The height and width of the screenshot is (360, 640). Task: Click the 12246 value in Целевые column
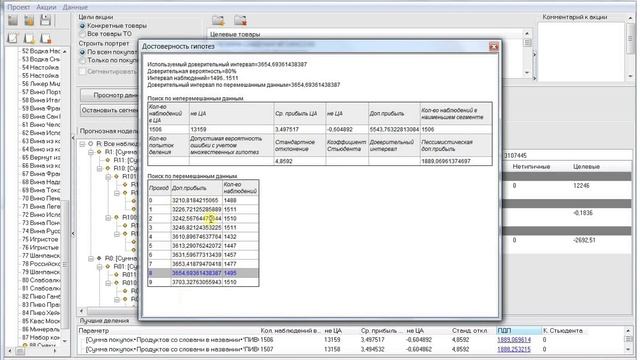(581, 186)
